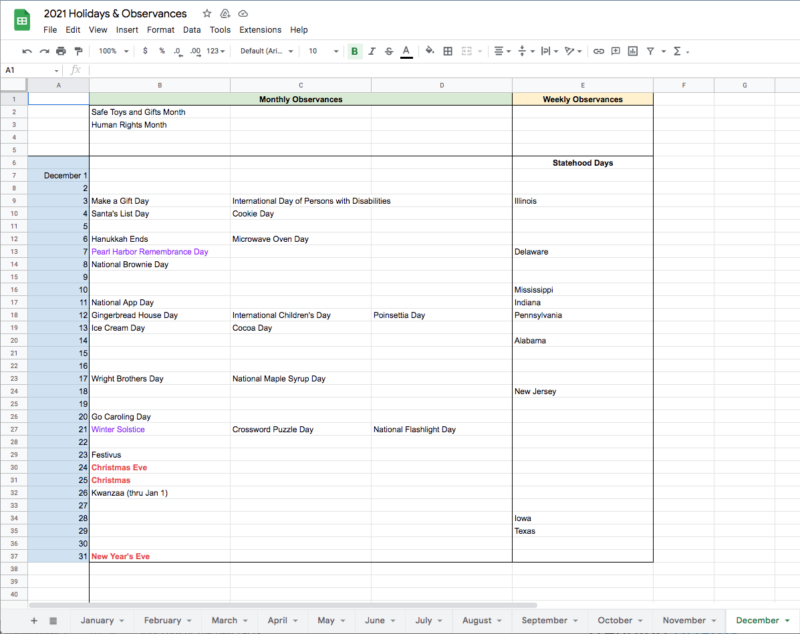Toggle bold formatting

354,51
